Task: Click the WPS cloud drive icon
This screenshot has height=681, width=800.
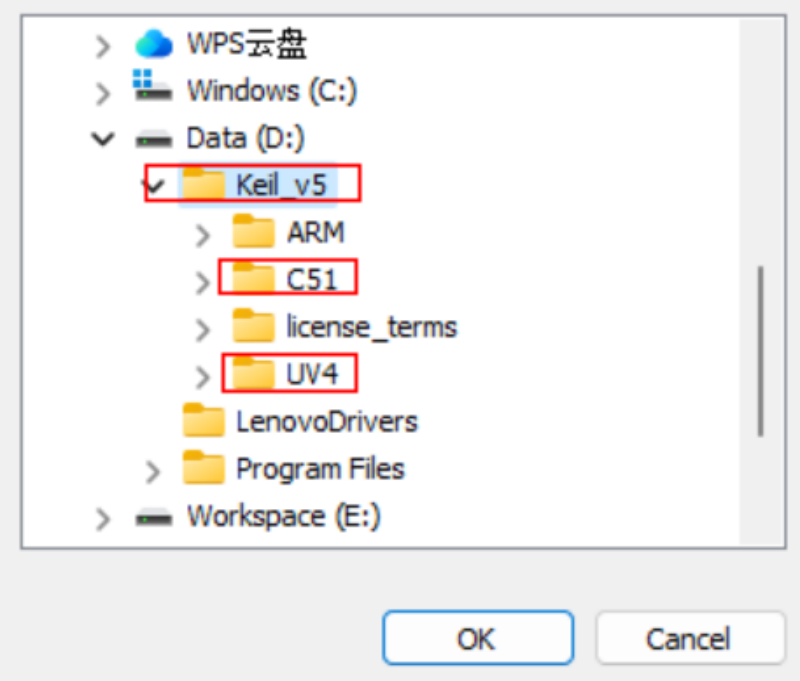Action: [x=154, y=44]
